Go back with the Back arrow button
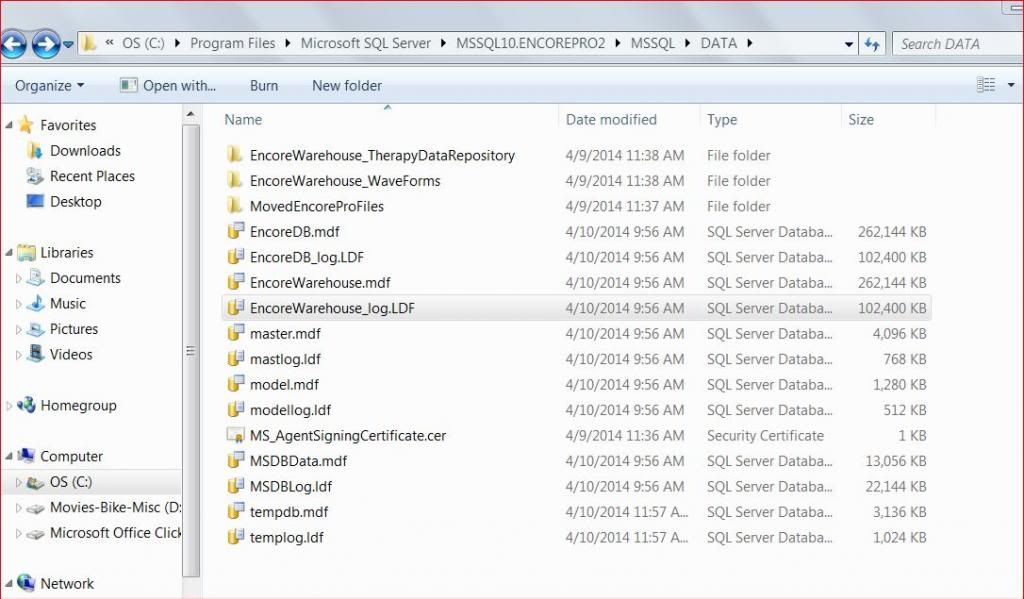This screenshot has height=599, width=1024. click(13, 44)
